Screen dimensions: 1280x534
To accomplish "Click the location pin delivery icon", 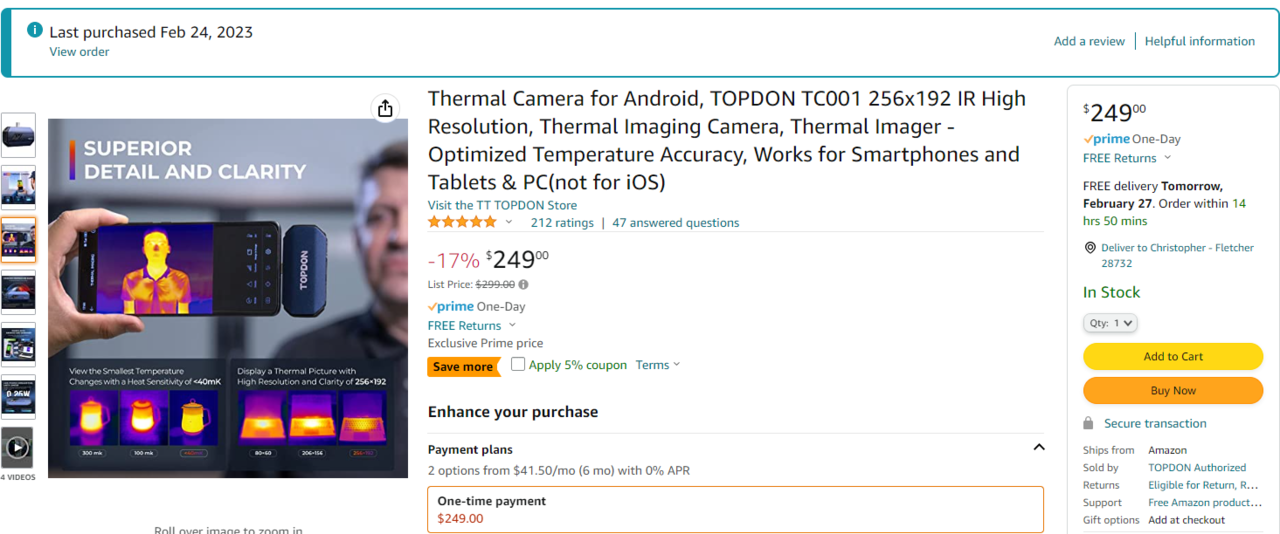I will pos(1090,248).
